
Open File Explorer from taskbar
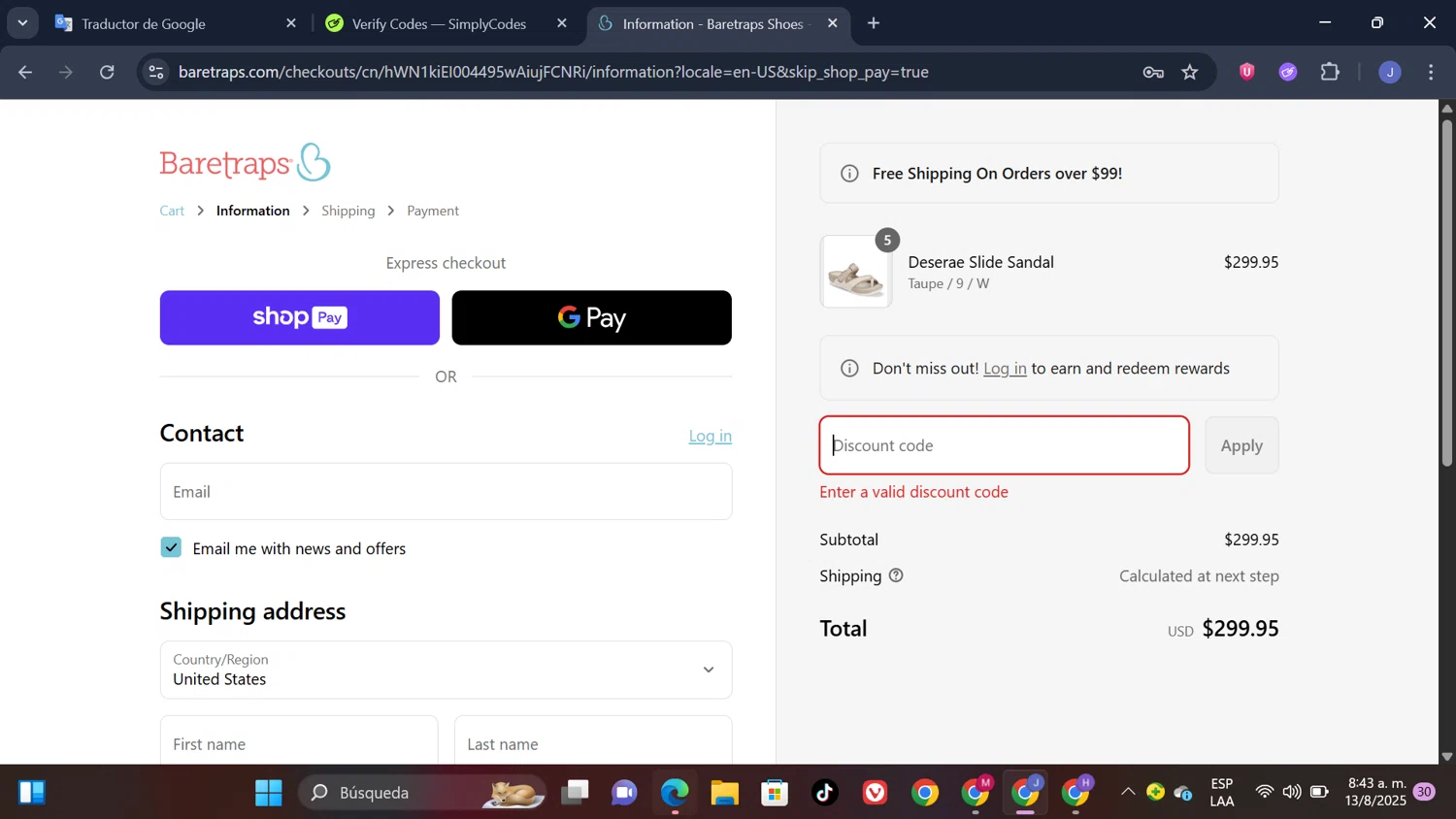(x=725, y=793)
